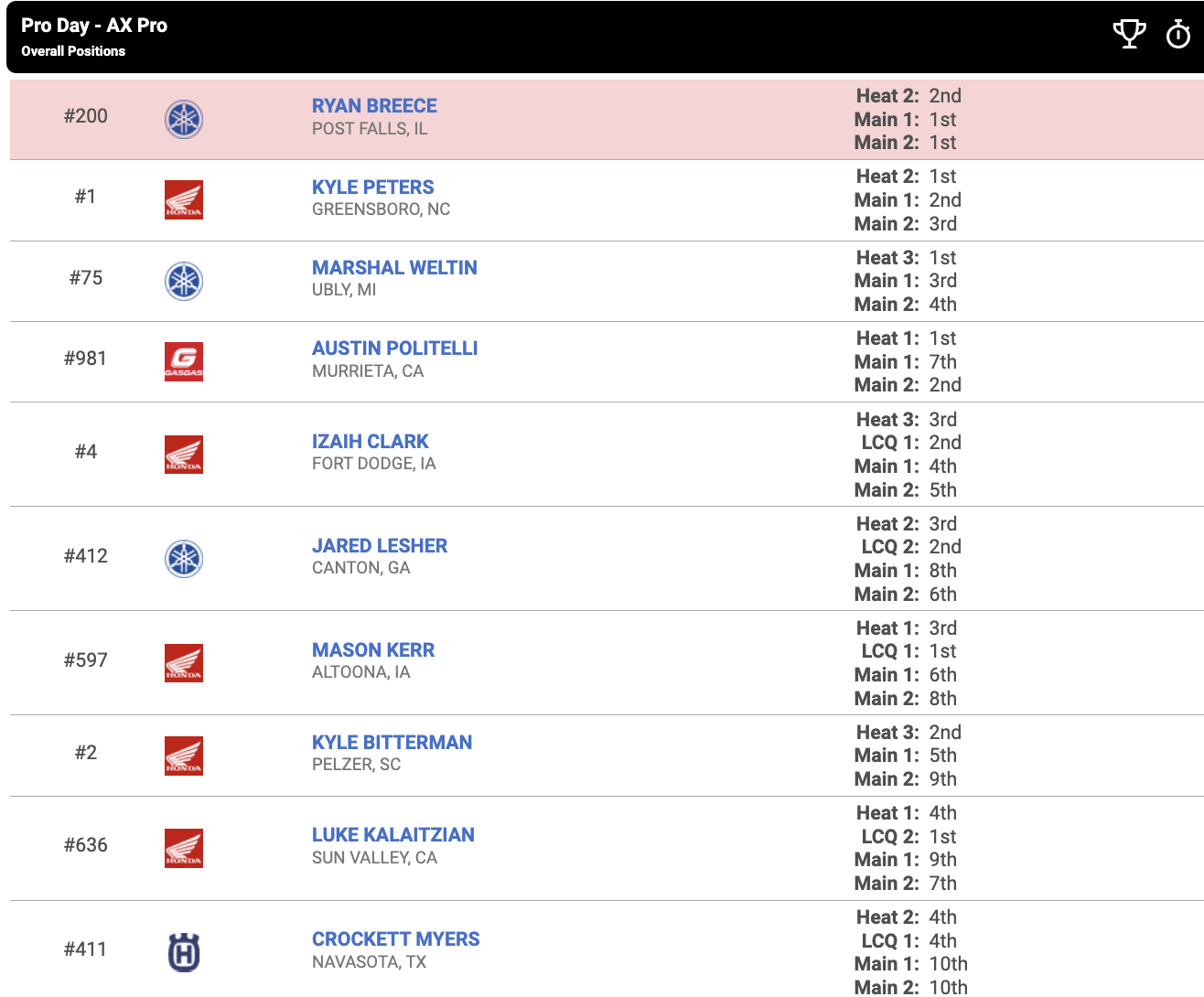Open Ryan Breece rider profile link
Screen dimensions: 1204x997
tap(374, 106)
